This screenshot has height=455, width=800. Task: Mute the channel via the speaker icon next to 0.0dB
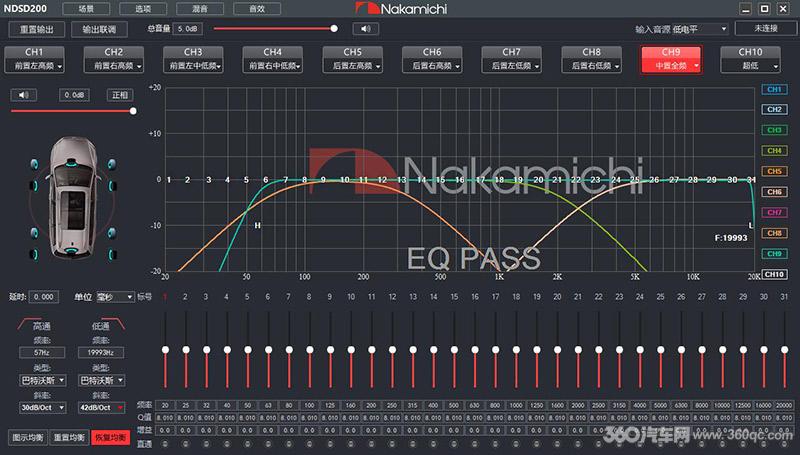click(x=23, y=95)
